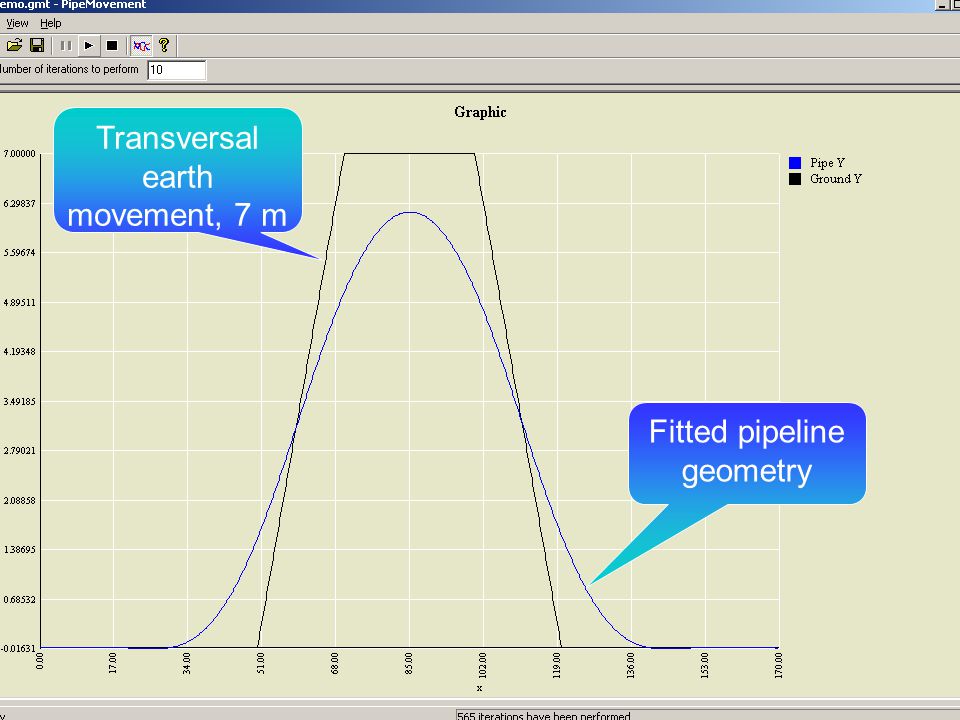
Task: Click the x-axis label 153.00
Action: point(705,666)
